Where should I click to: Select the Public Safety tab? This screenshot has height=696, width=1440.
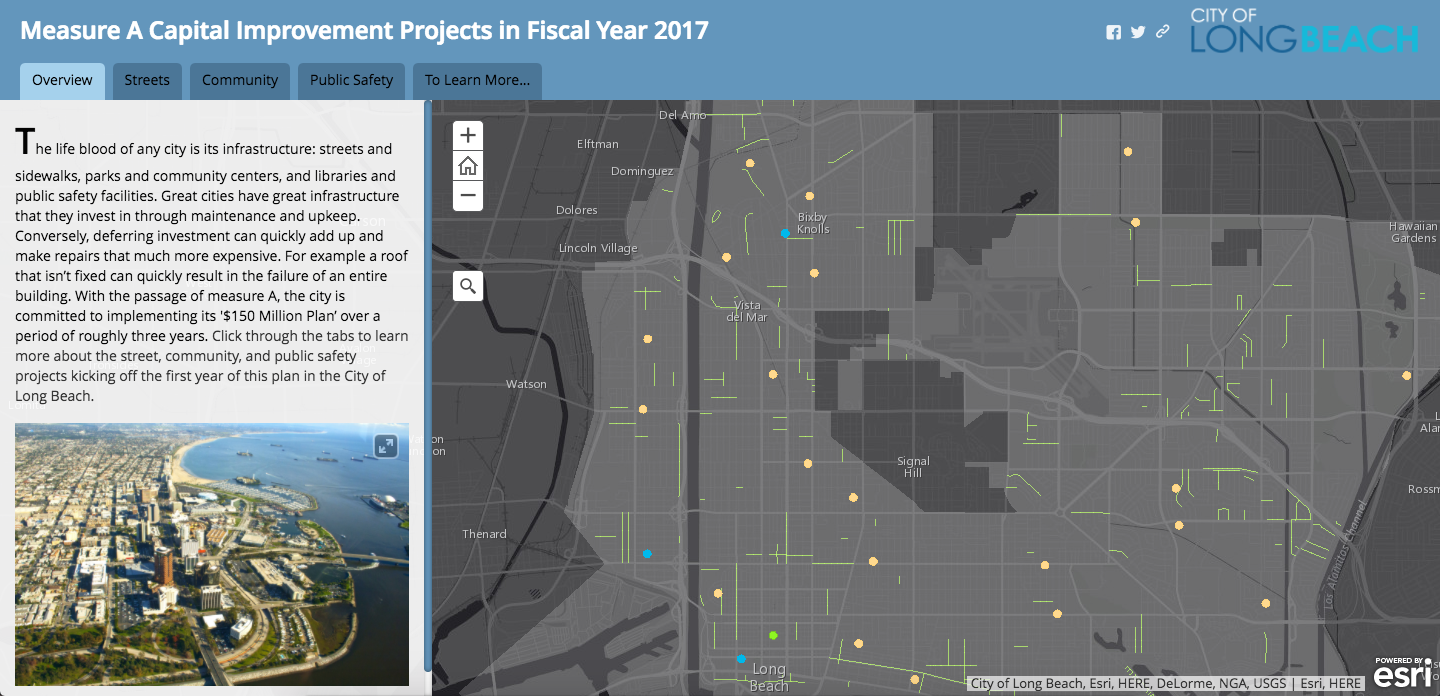coord(351,81)
